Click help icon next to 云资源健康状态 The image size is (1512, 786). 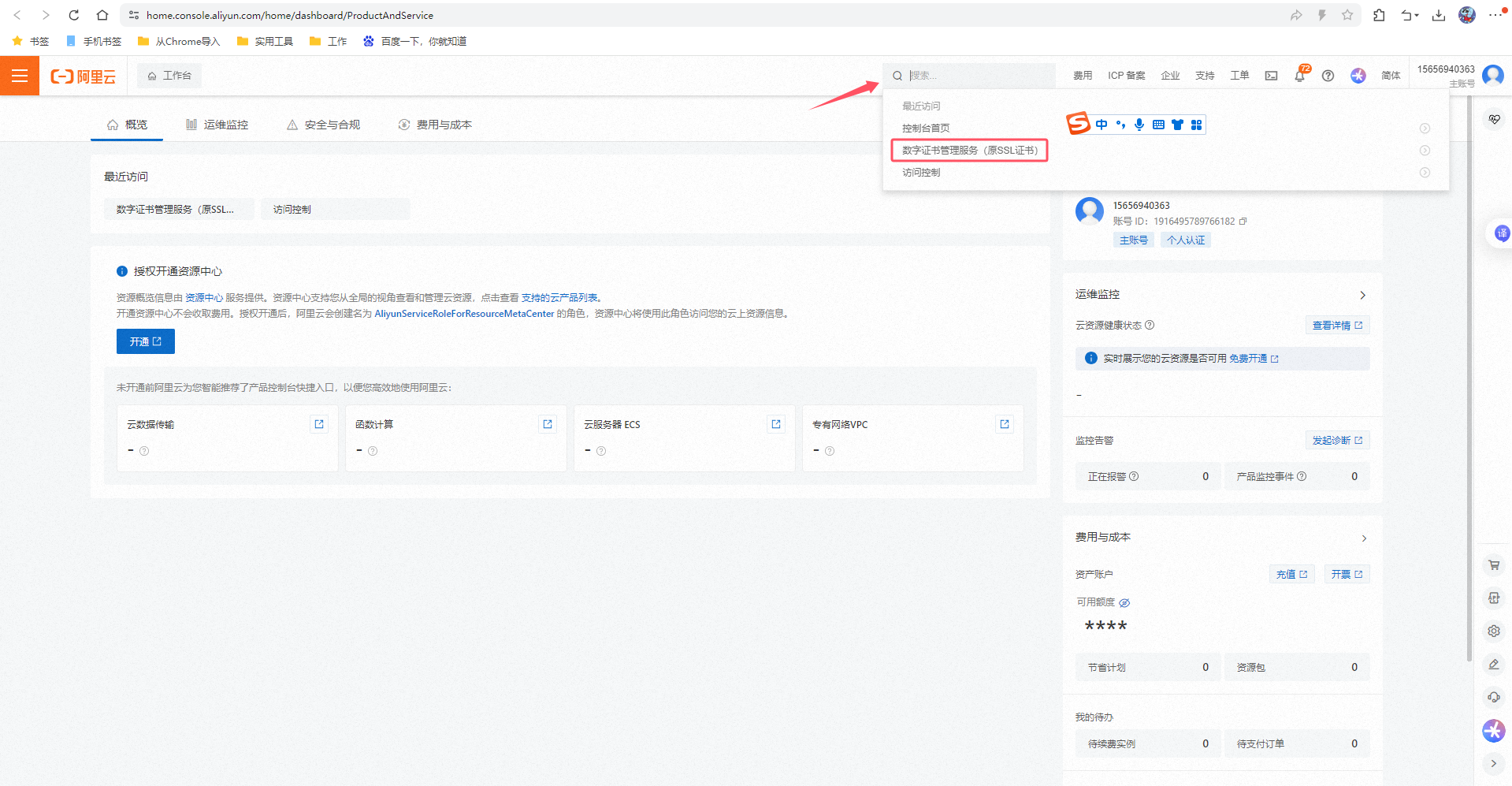(x=1150, y=325)
